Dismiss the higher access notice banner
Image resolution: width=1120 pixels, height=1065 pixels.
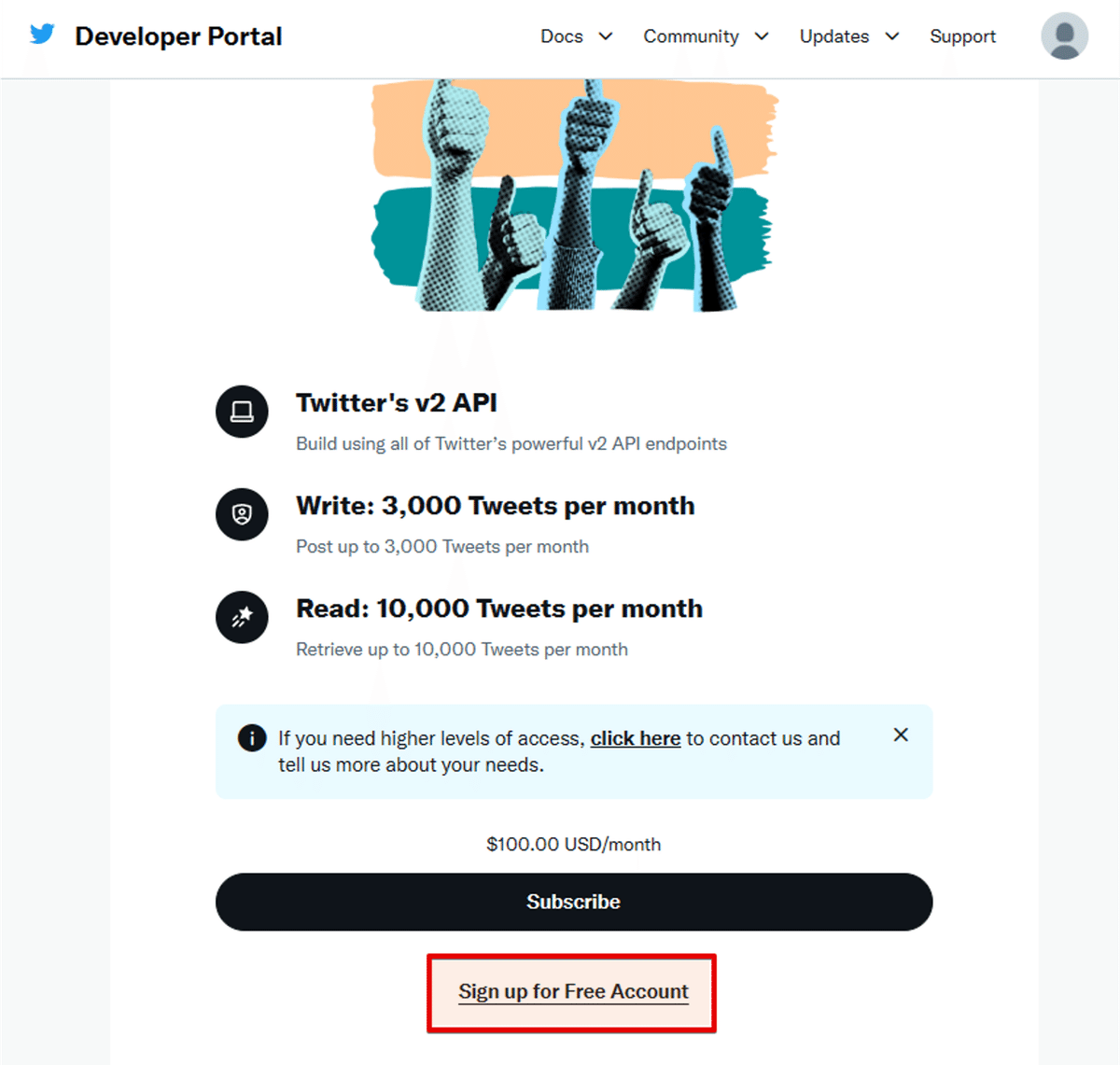pos(901,735)
